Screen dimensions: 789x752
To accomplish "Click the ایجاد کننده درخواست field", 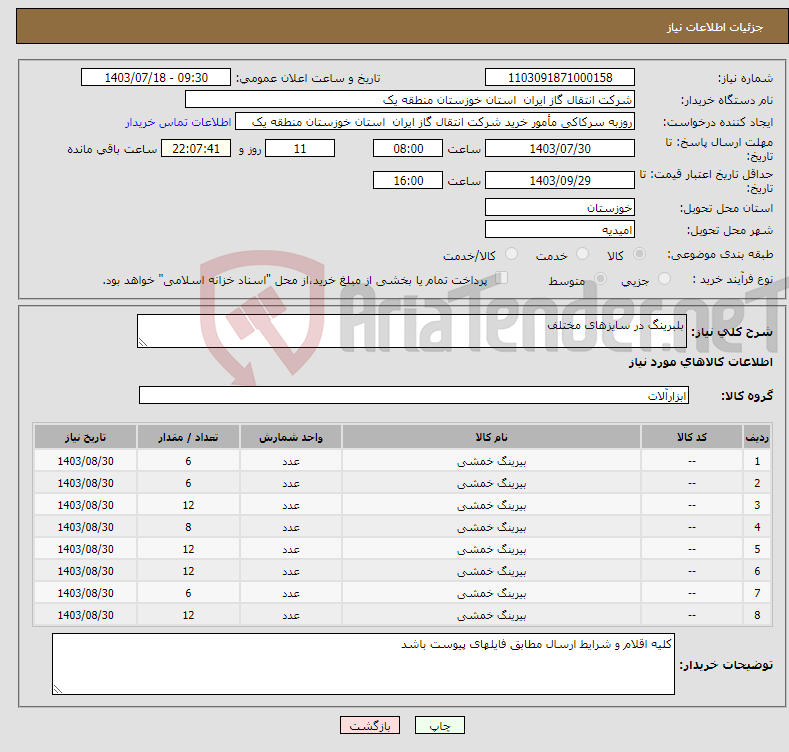I will [435, 122].
